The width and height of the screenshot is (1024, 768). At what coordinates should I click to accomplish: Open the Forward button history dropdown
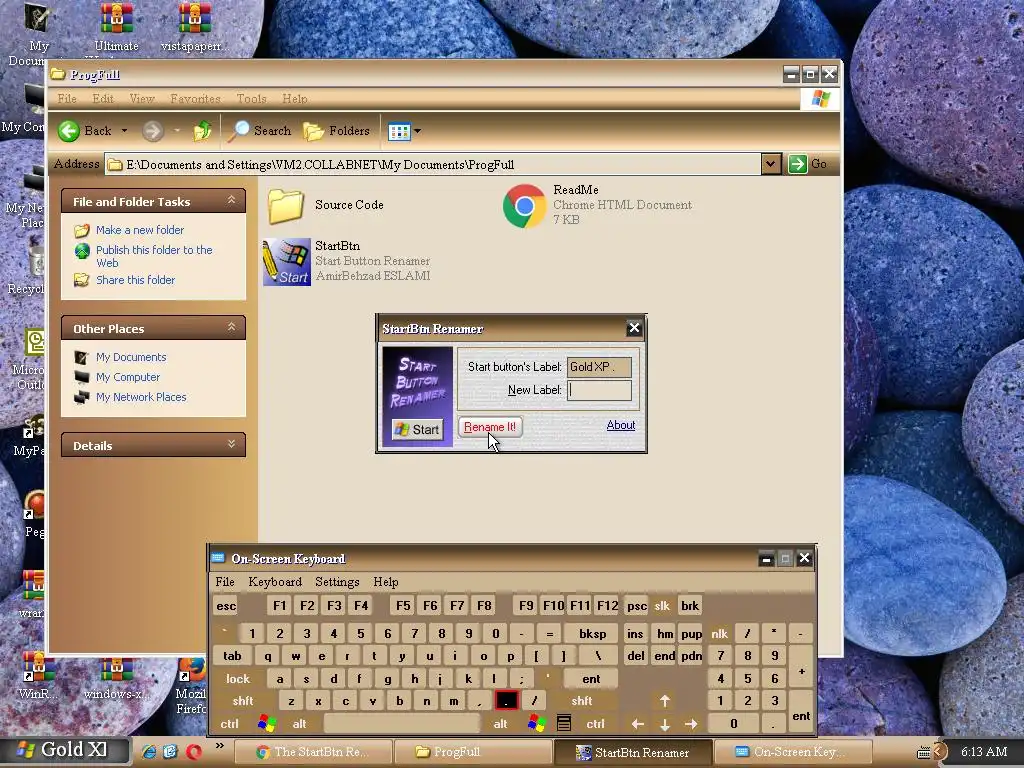[176, 131]
